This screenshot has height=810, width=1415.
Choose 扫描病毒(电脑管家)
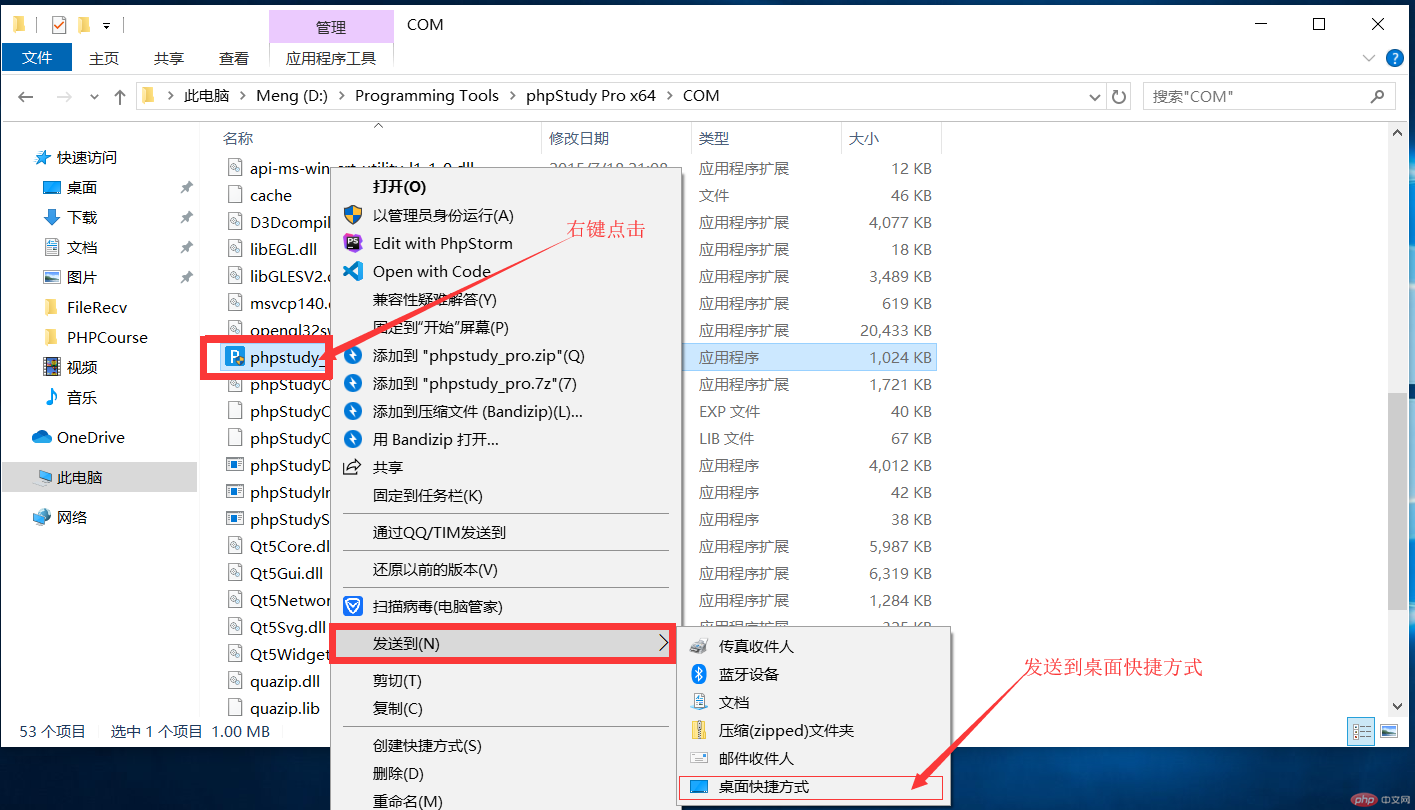[x=506, y=606]
